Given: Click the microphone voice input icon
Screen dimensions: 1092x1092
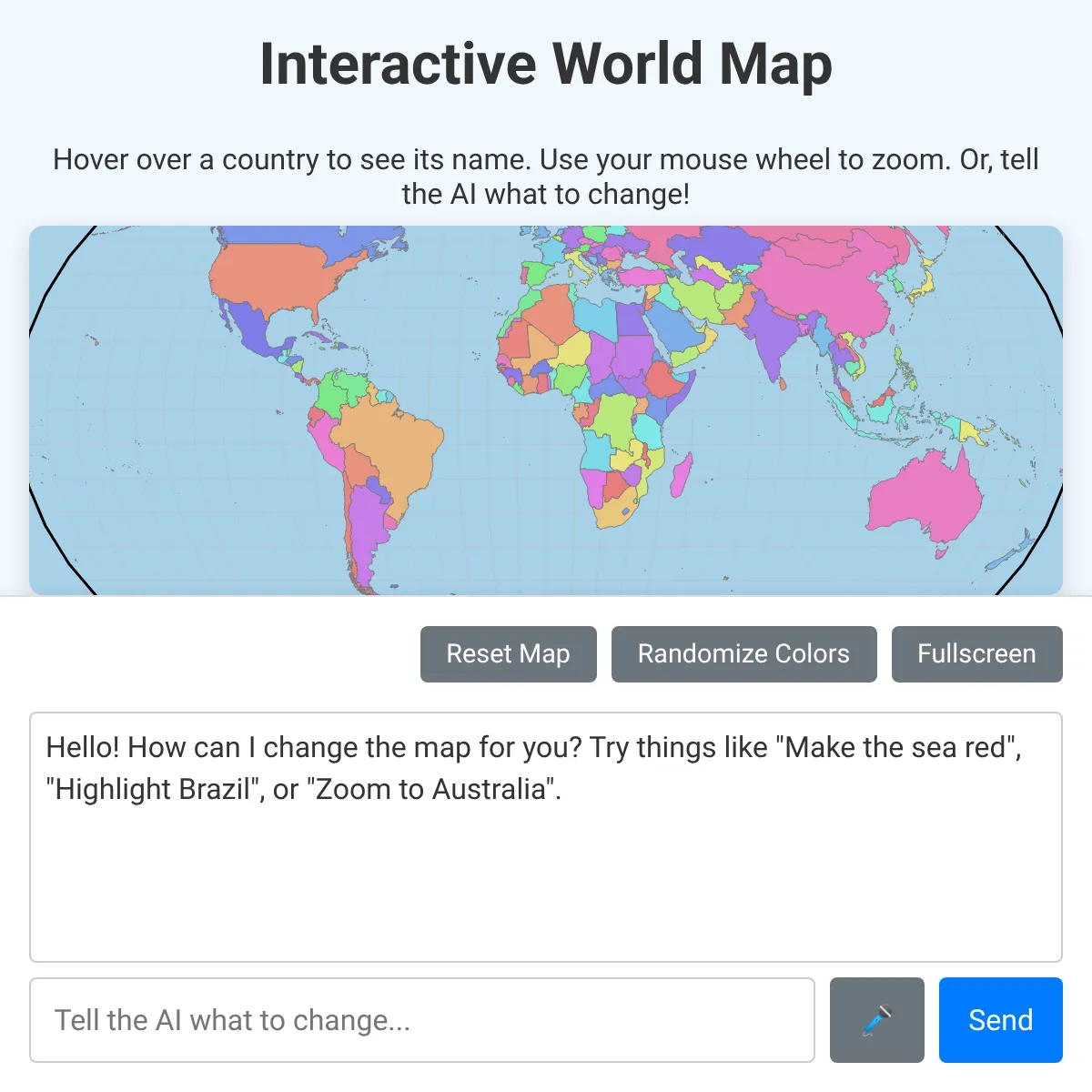Looking at the screenshot, I should coord(876,1020).
